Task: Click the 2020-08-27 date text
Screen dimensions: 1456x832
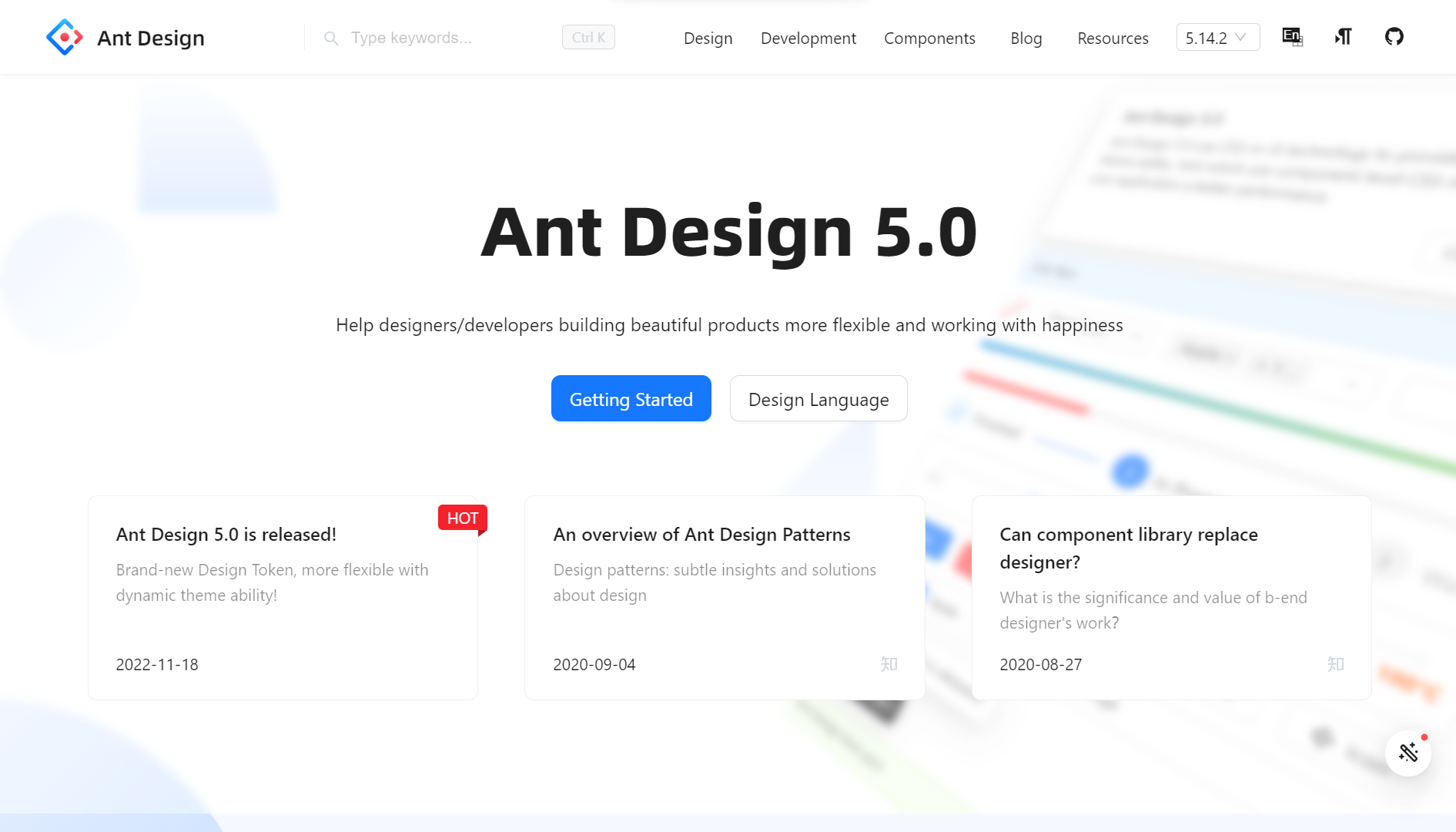Action: coord(1041,664)
